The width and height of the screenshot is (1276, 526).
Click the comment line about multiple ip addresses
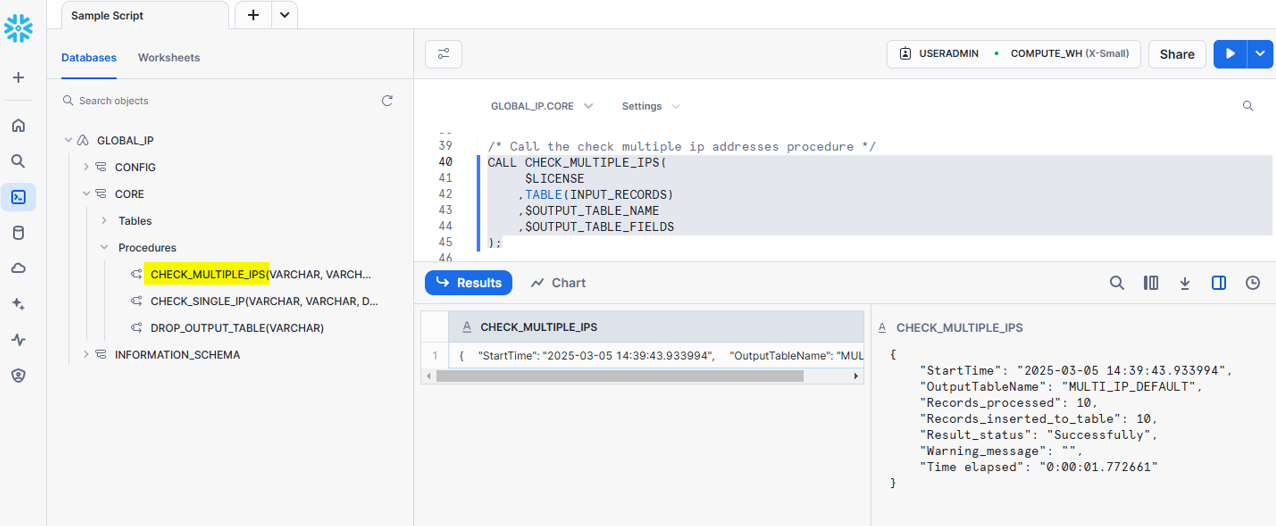click(682, 146)
